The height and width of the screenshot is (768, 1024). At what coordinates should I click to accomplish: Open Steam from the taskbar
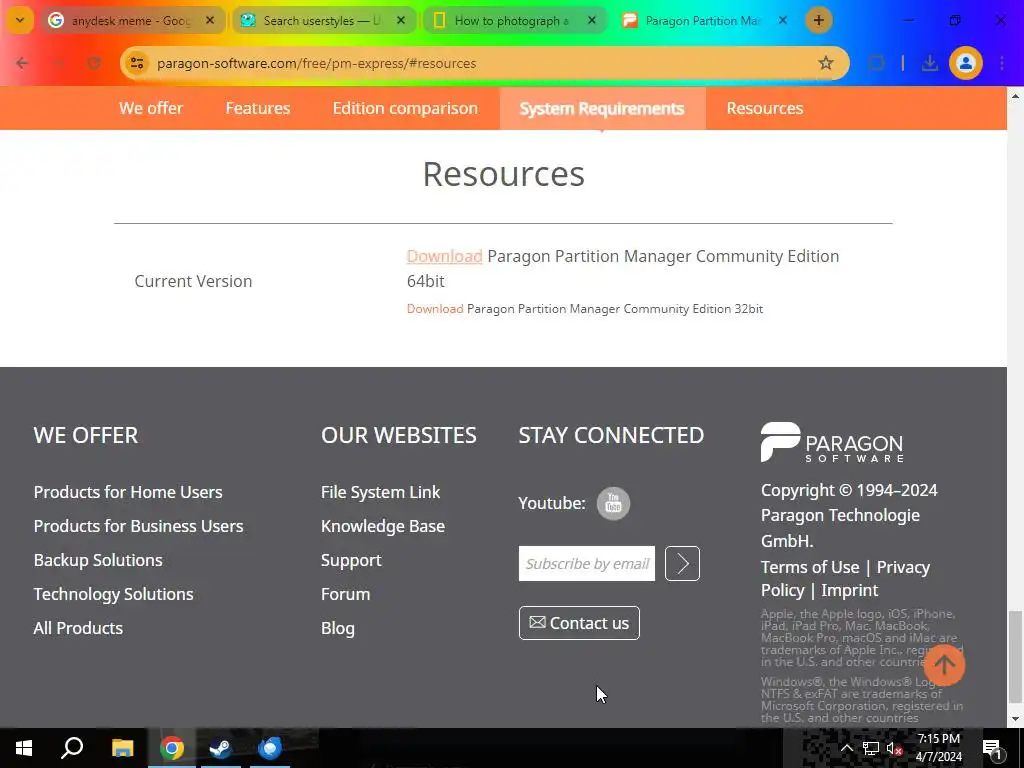tap(220, 748)
